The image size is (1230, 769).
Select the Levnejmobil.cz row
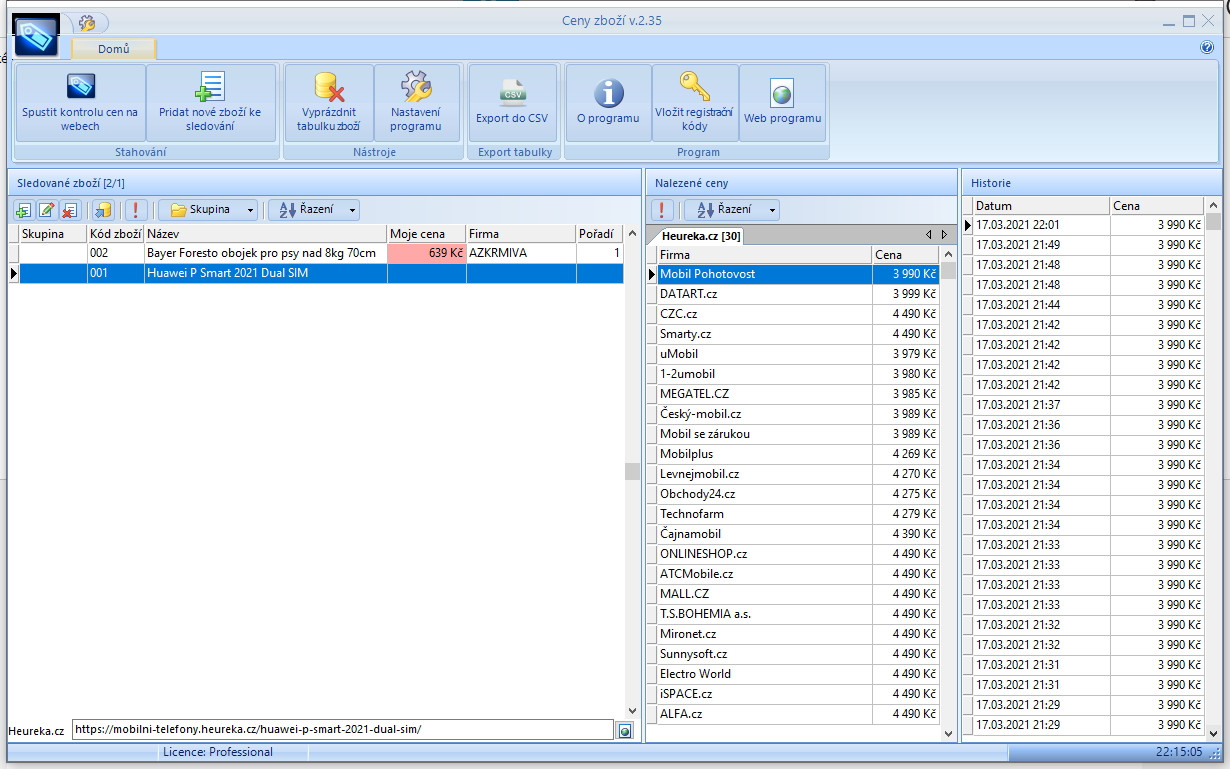pos(793,474)
